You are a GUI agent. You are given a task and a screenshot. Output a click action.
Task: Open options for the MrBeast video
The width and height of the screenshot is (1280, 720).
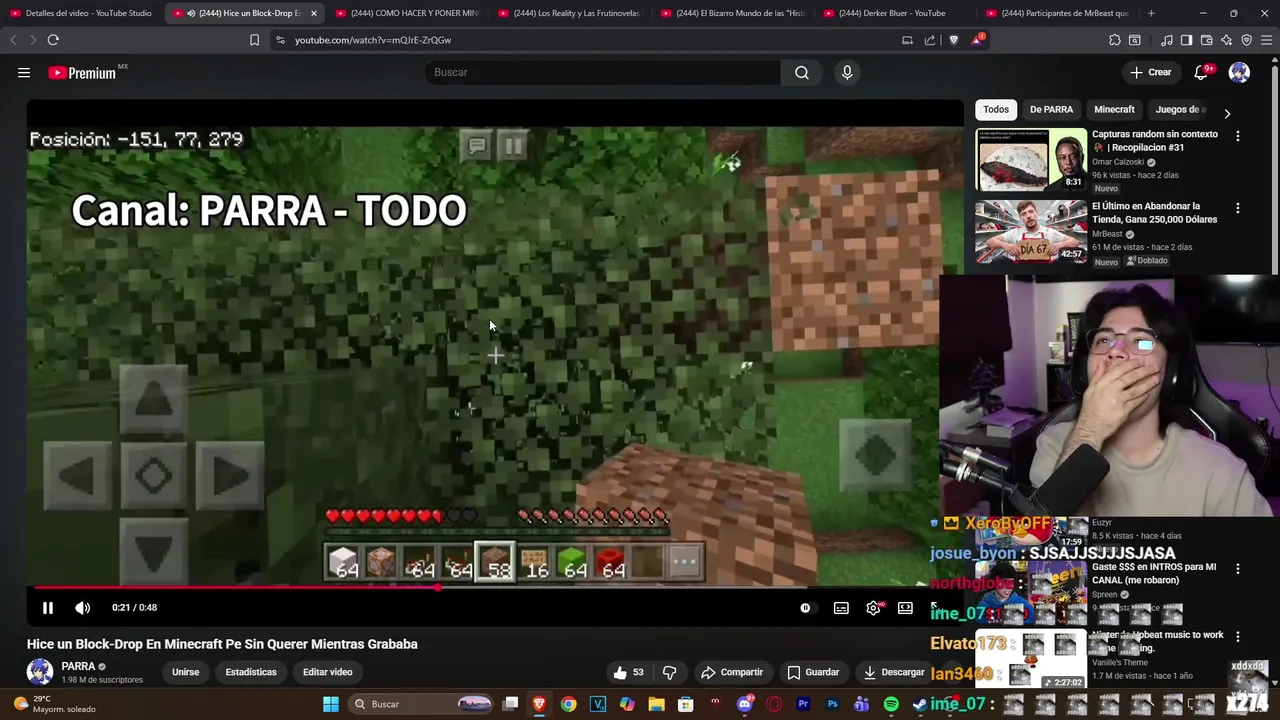pos(1238,208)
